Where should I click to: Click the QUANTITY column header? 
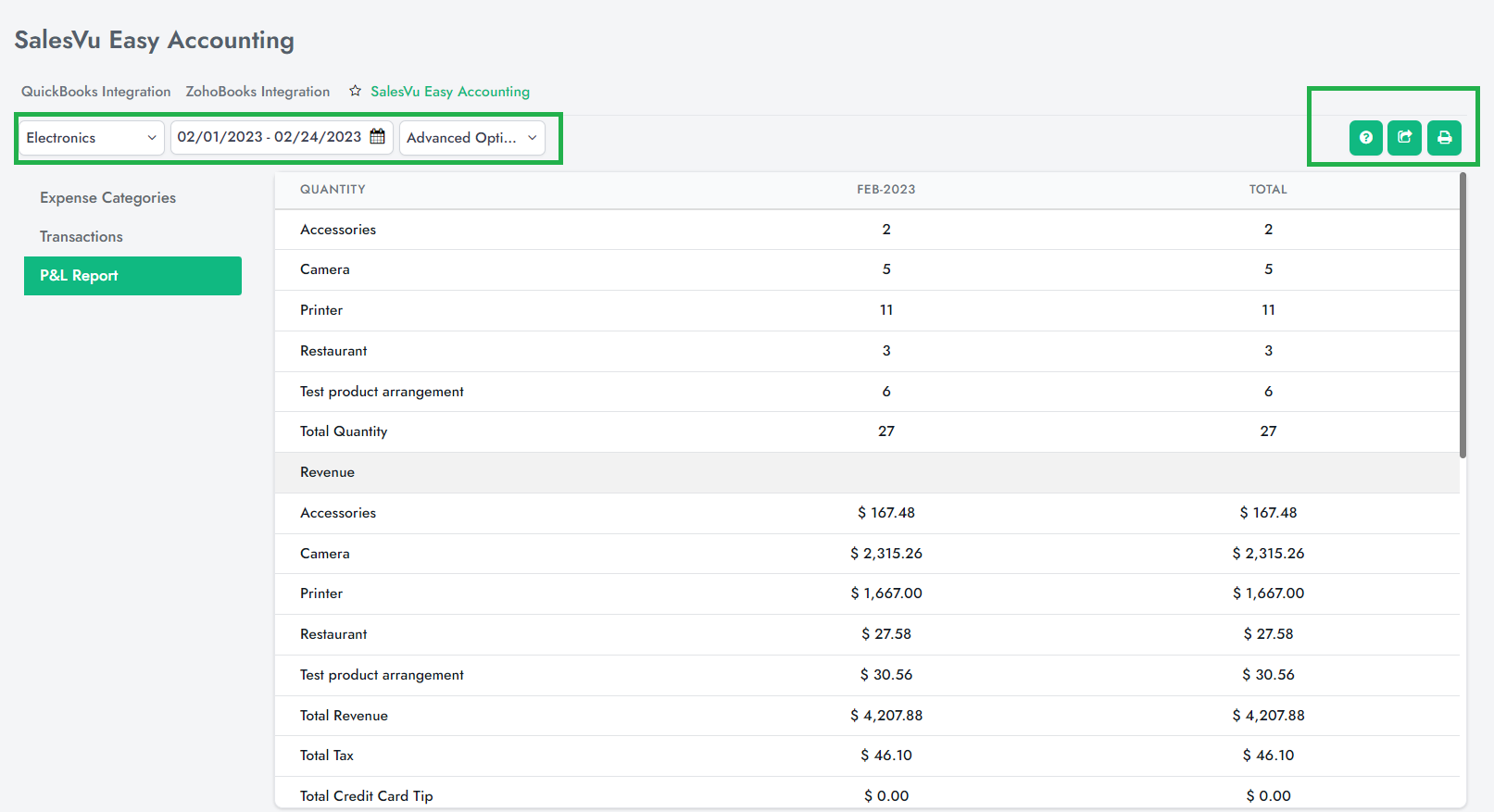point(333,189)
